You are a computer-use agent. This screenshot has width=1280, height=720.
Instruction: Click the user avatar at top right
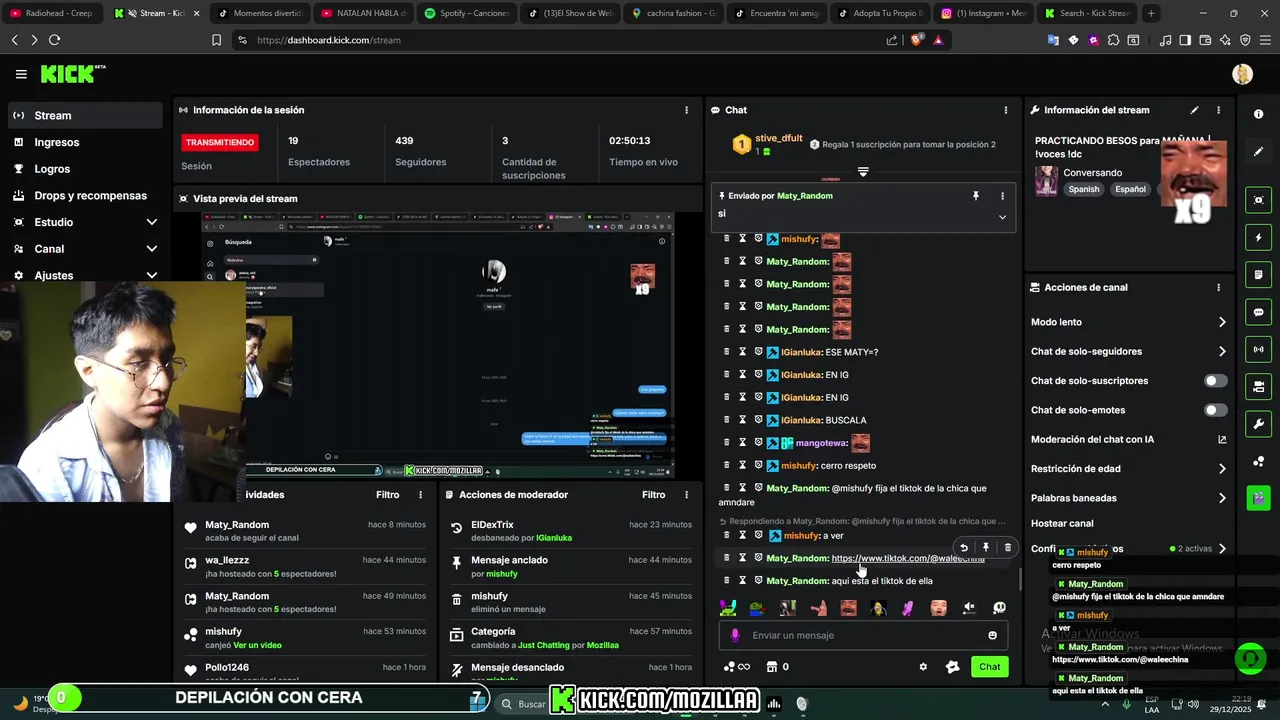pos(1242,74)
